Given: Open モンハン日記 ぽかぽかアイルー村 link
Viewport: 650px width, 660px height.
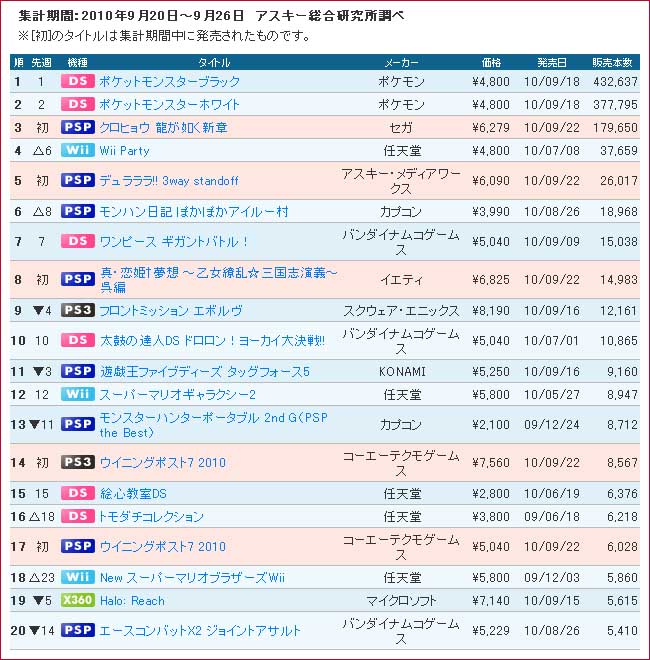Looking at the screenshot, I should [x=194, y=211].
